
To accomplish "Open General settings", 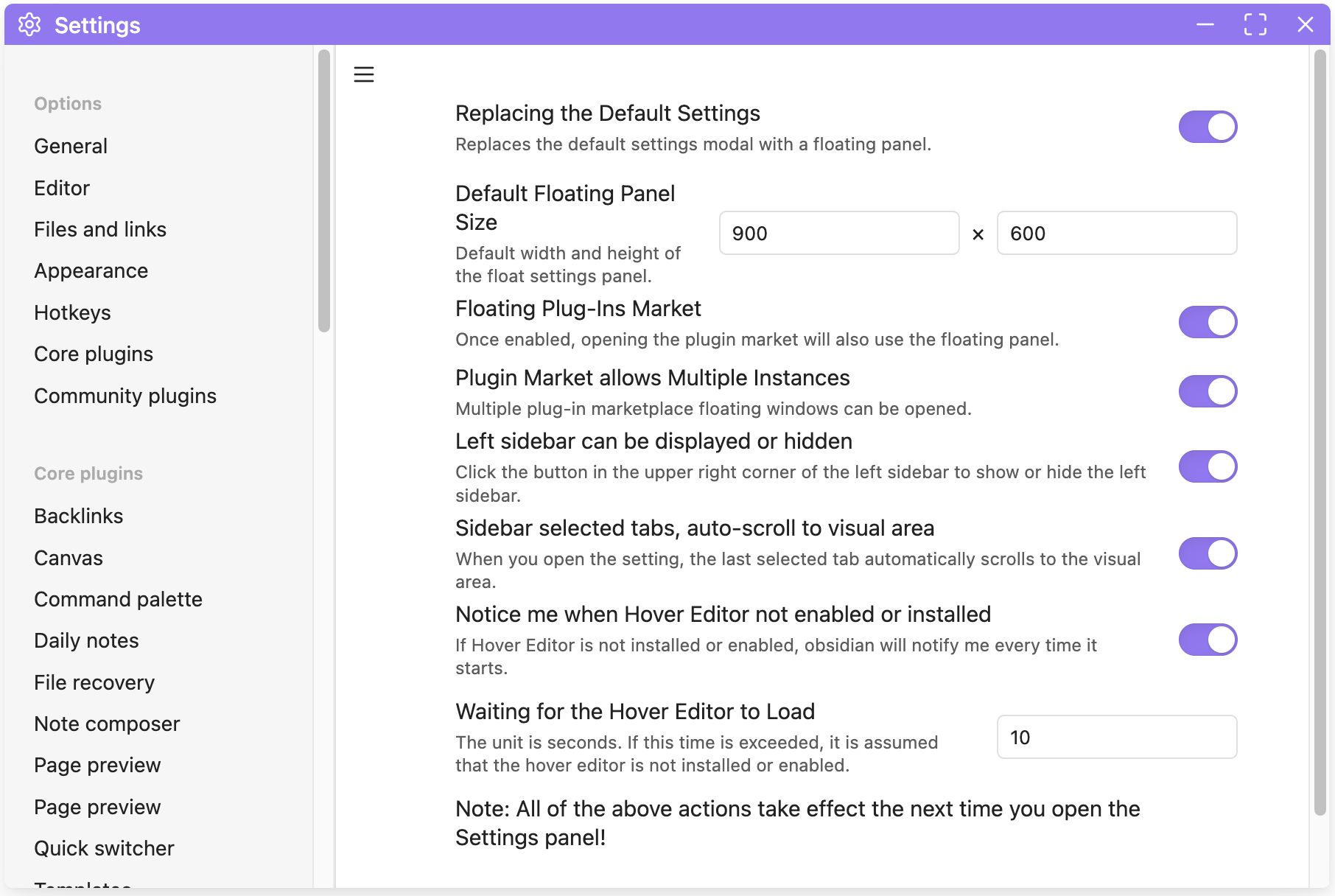I will point(70,146).
